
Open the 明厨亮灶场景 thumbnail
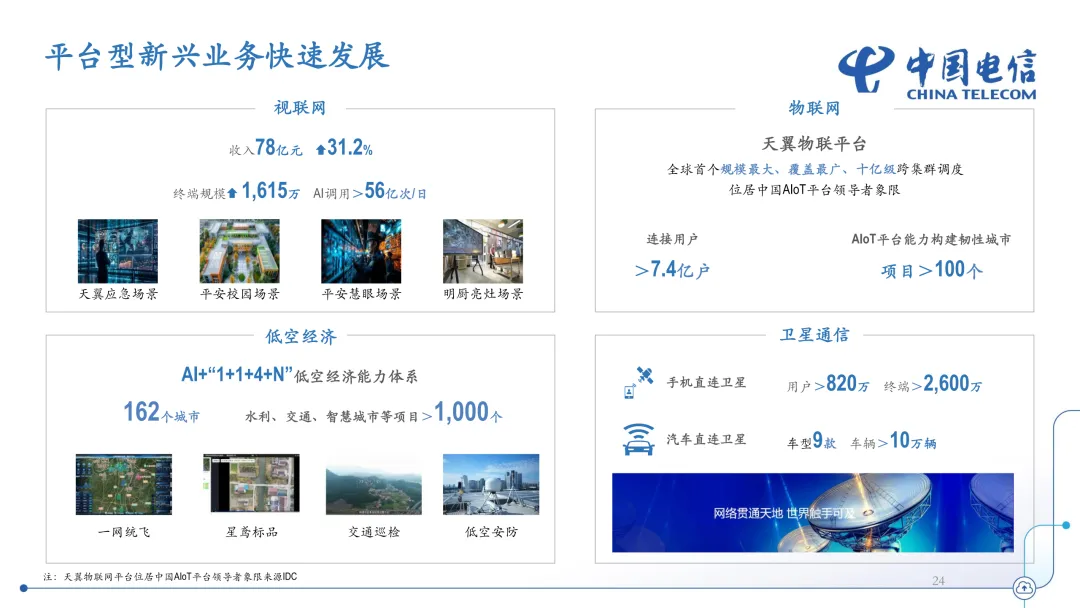(x=483, y=251)
